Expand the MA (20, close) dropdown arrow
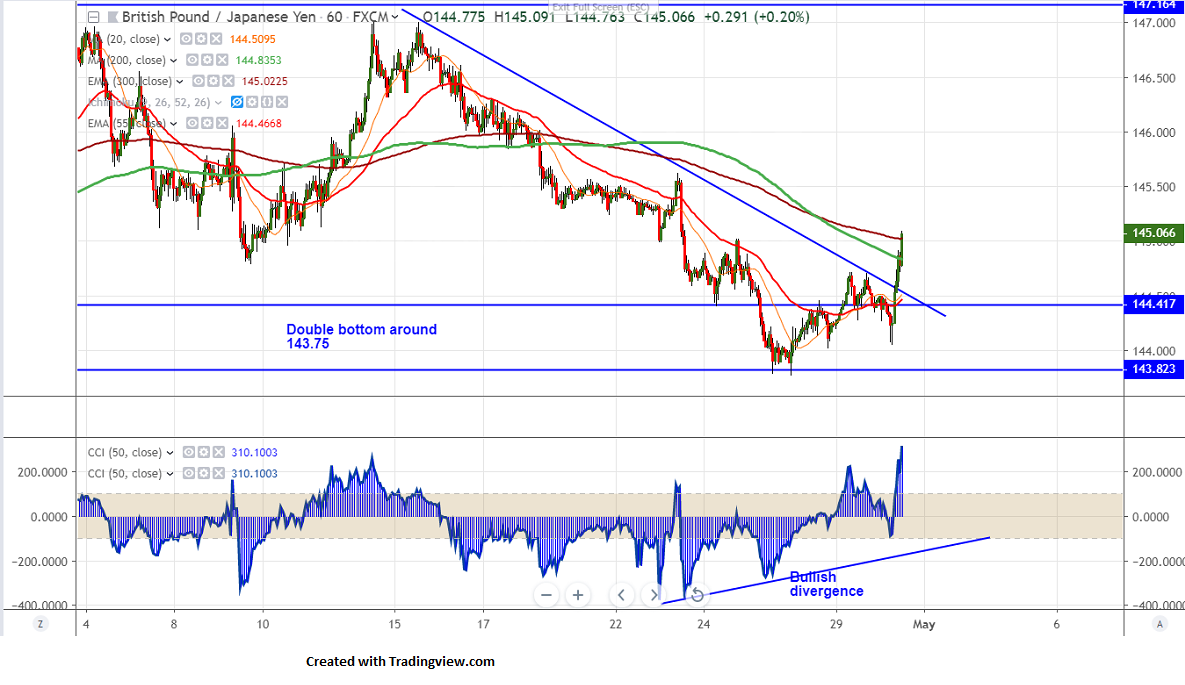Image resolution: width=1185 pixels, height=685 pixels. click(167, 39)
